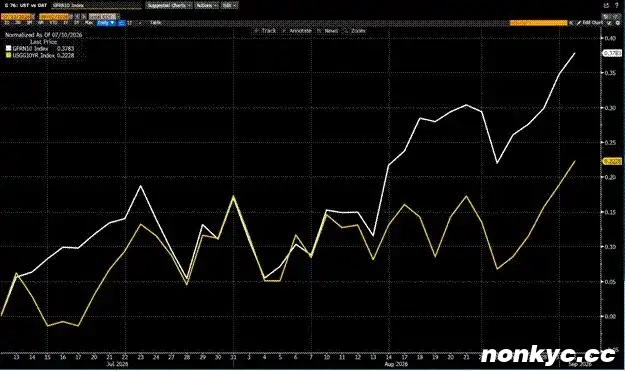The image size is (625, 371).
Task: Click the GFRN10 Index security input field
Action: pyautogui.click(x=96, y=6)
